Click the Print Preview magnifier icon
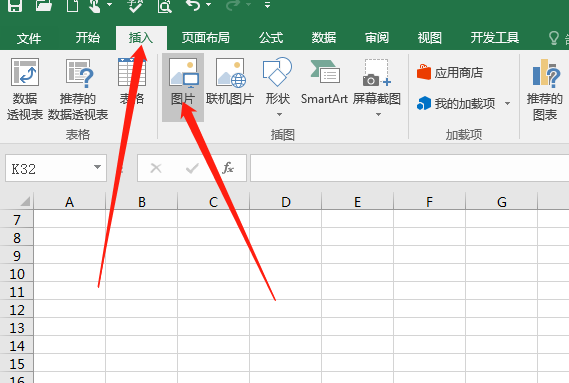The width and height of the screenshot is (569, 383). coord(164,6)
